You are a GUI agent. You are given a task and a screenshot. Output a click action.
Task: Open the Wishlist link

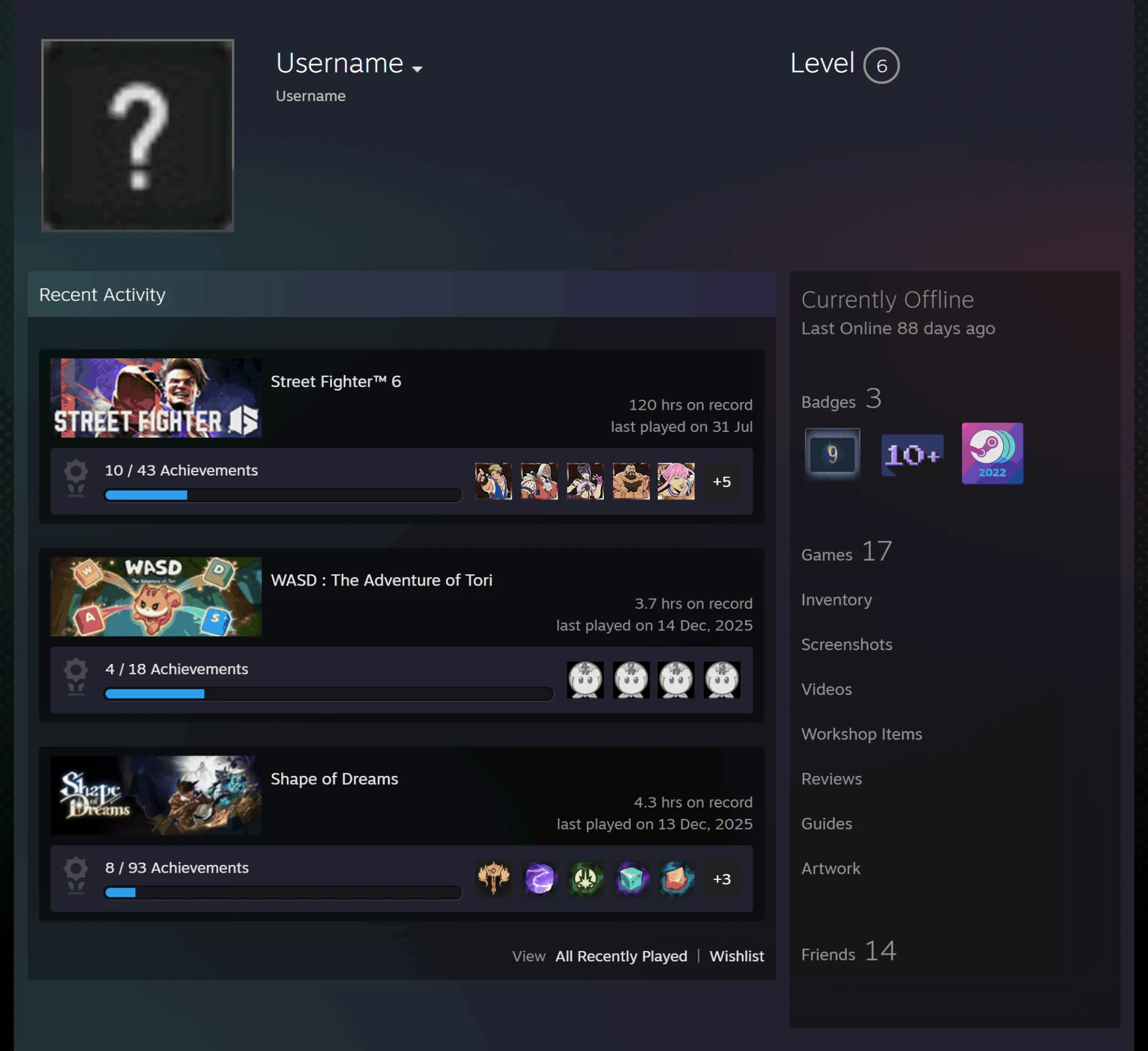[737, 956]
